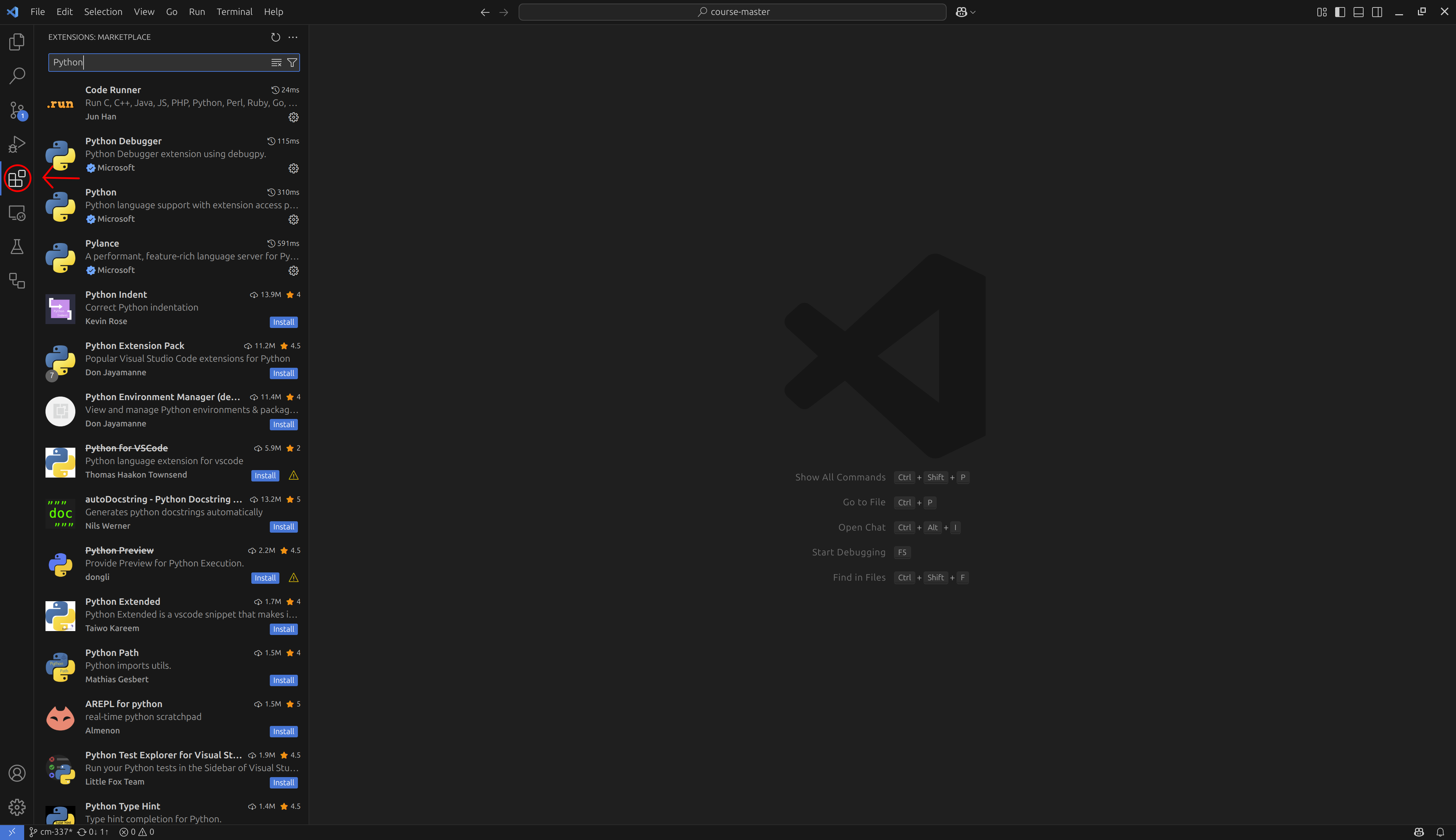Screen dimensions: 1456x840
Task: Open the More Actions menu in Extensions panel
Action: [x=293, y=37]
